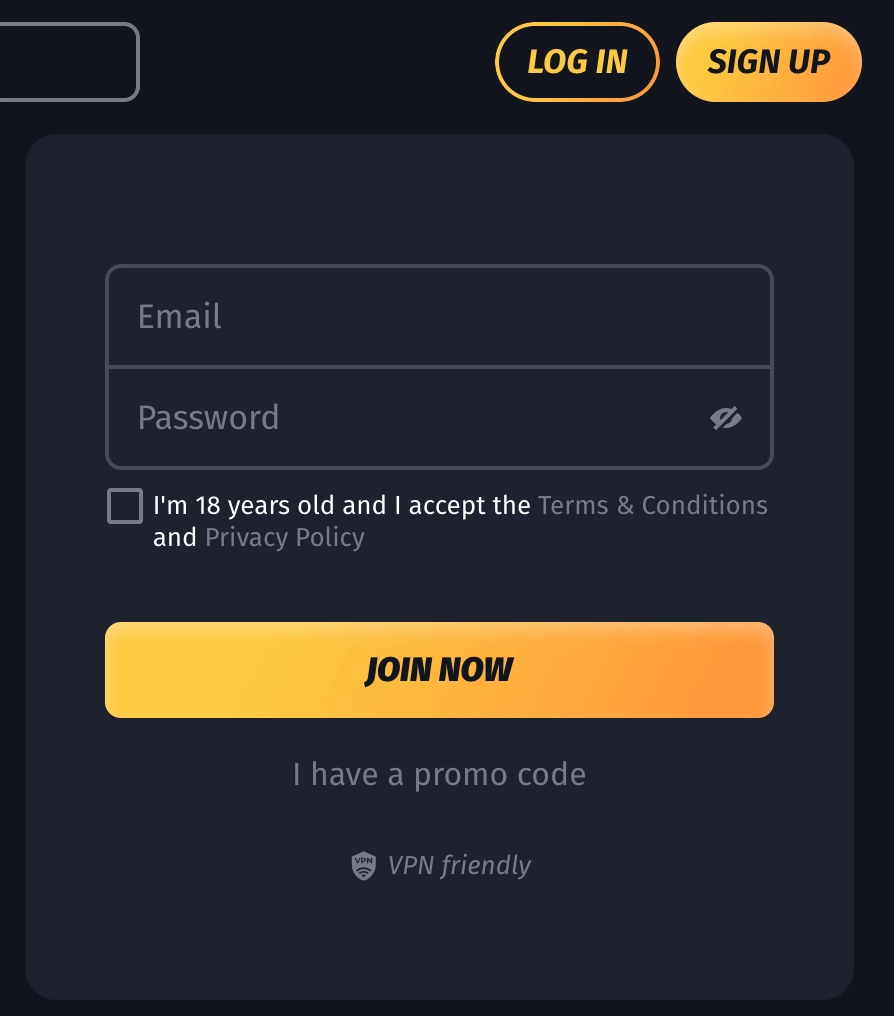The width and height of the screenshot is (894, 1016).
Task: Click the VPN friendly label text
Action: coord(459,866)
